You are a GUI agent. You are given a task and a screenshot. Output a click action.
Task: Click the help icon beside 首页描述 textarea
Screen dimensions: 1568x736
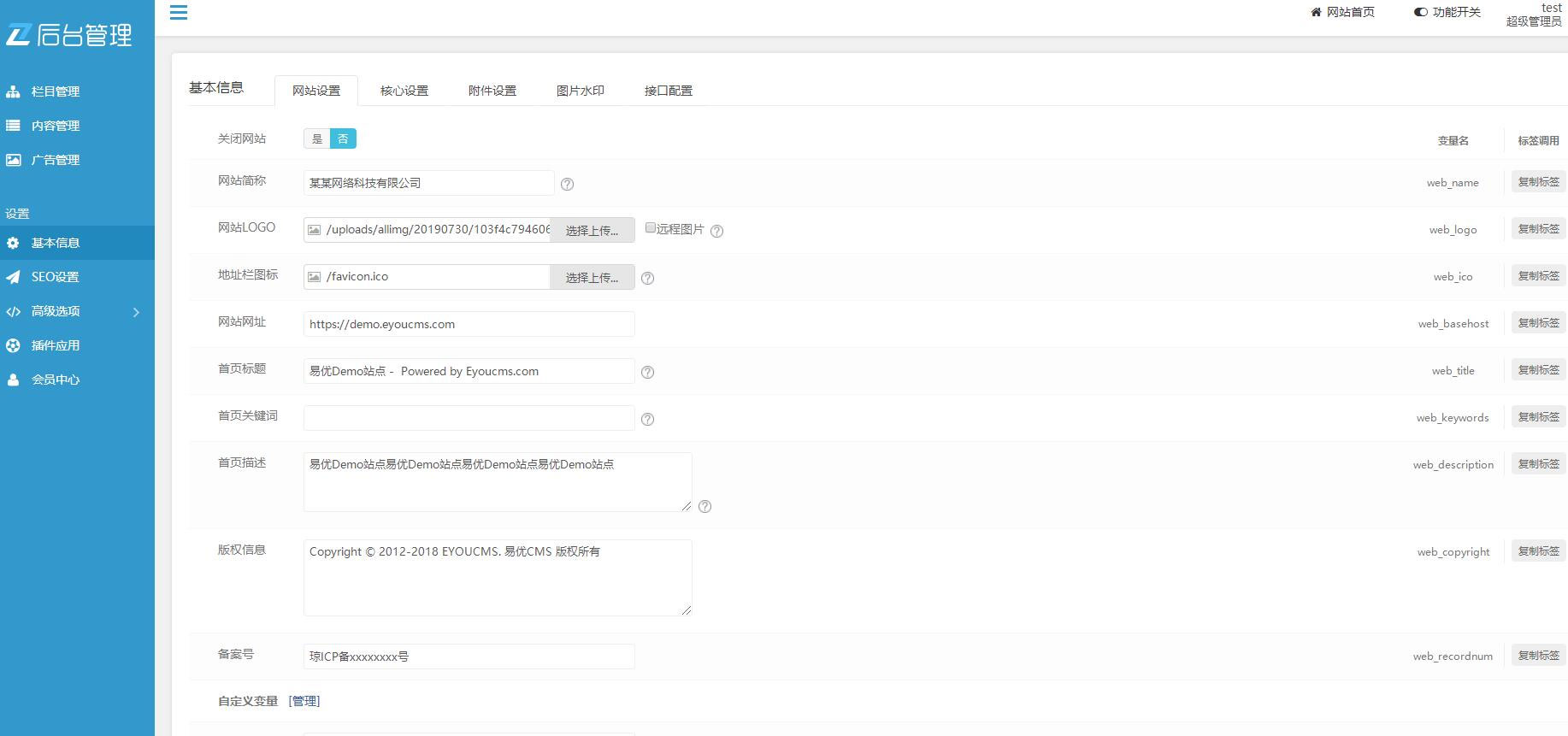coord(704,506)
